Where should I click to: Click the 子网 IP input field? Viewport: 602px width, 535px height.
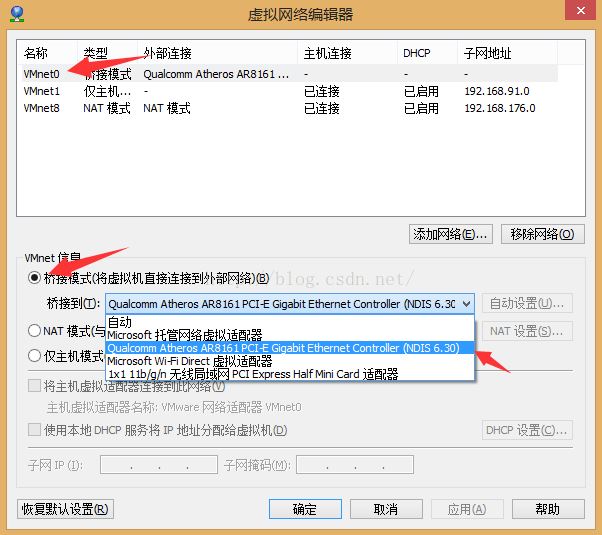pyautogui.click(x=159, y=465)
